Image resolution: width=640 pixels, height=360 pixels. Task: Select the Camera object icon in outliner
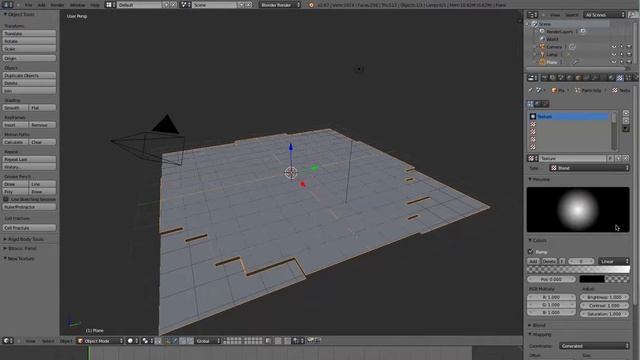tap(542, 47)
